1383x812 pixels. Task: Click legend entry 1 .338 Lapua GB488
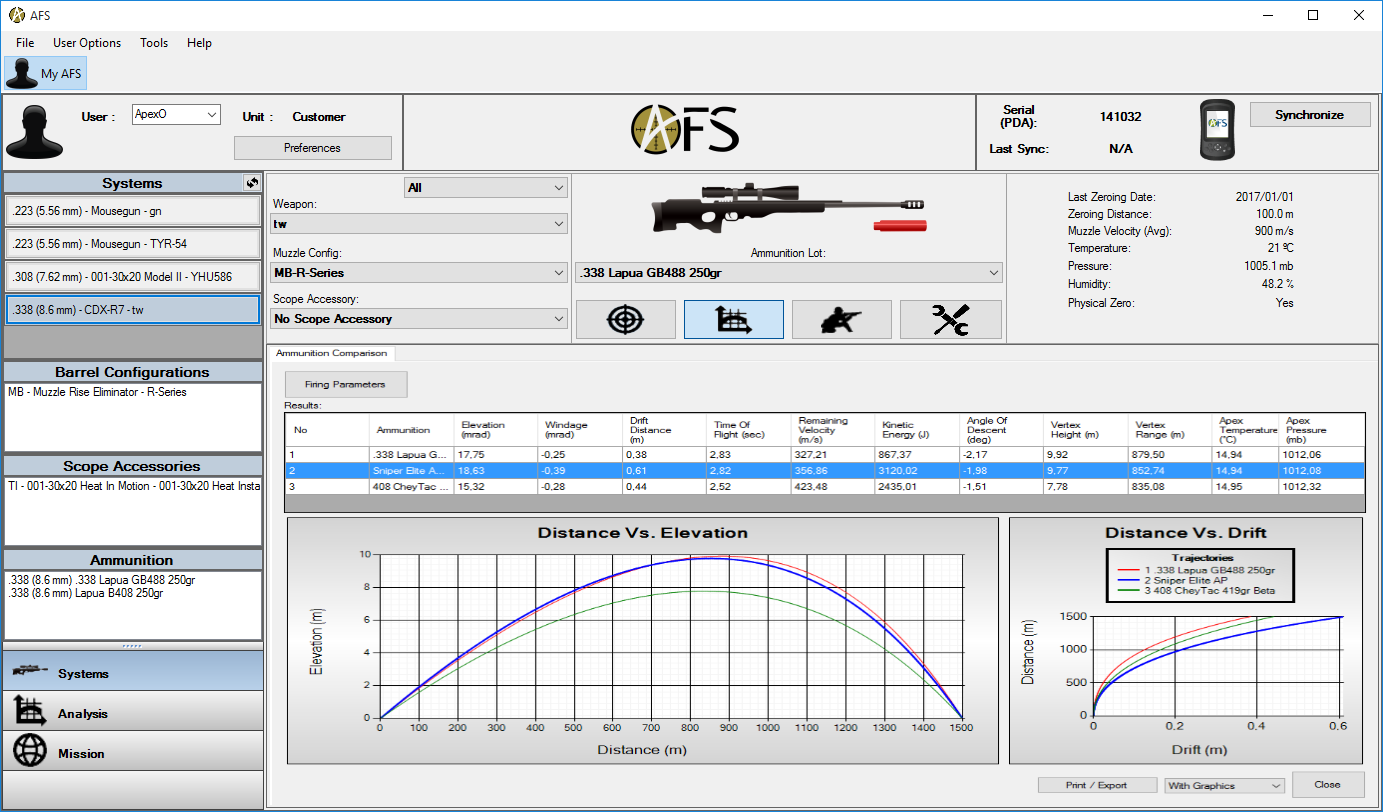tap(1195, 569)
